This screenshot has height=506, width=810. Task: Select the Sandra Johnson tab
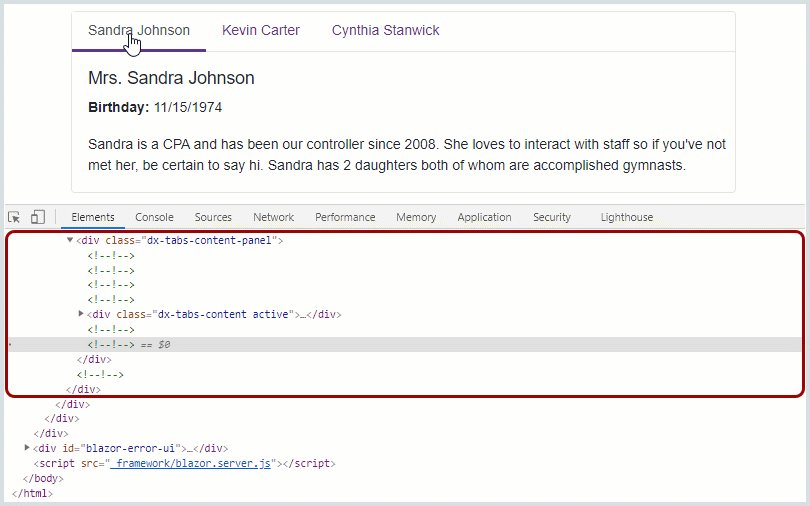click(x=139, y=30)
